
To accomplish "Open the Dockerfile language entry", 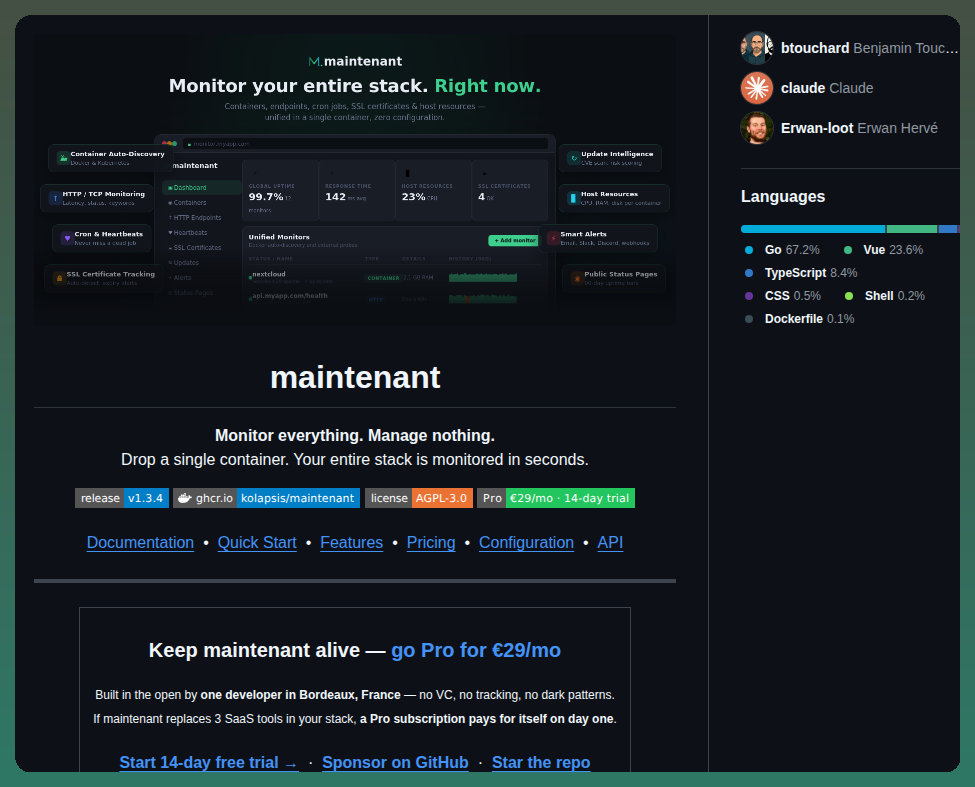I will click(800, 319).
